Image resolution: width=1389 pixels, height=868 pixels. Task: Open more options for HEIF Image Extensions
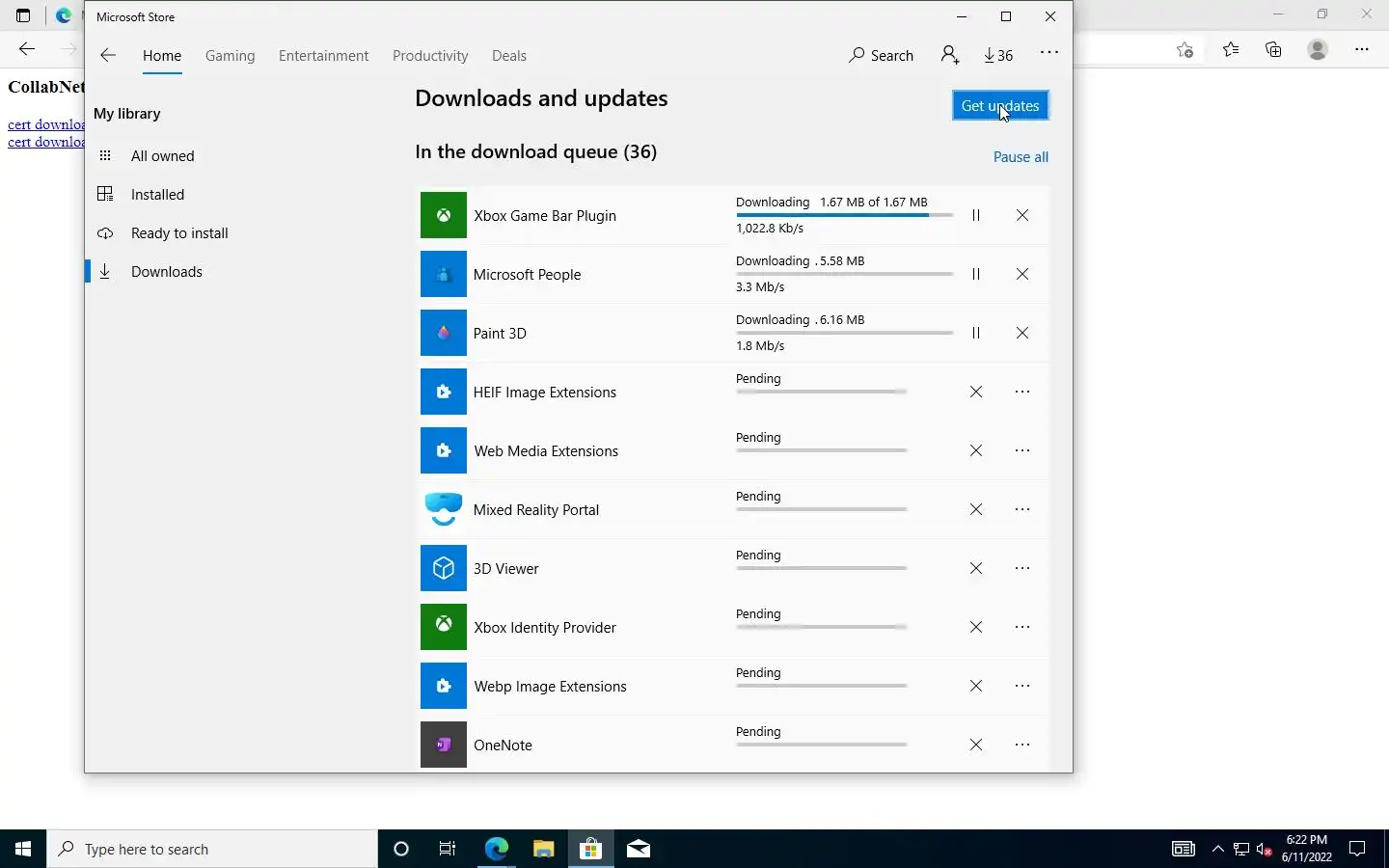coord(1022,393)
